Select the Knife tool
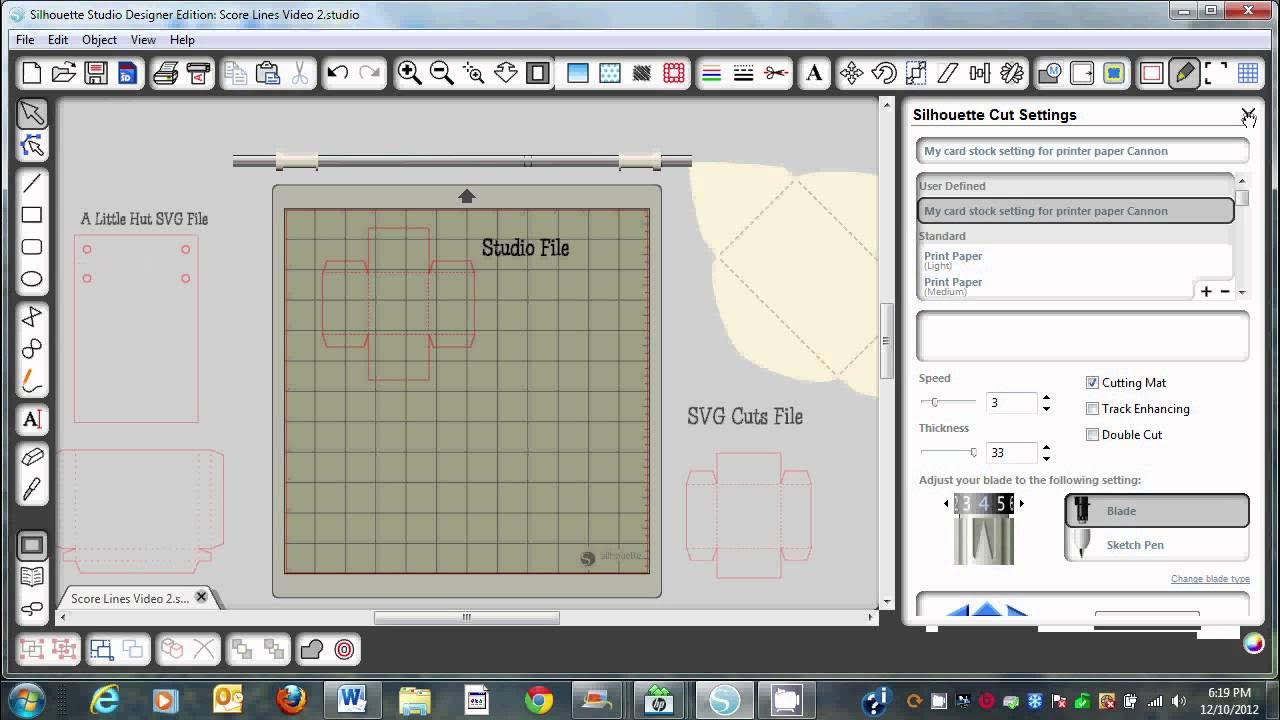Screen dimensions: 1280x720 click(x=32, y=489)
